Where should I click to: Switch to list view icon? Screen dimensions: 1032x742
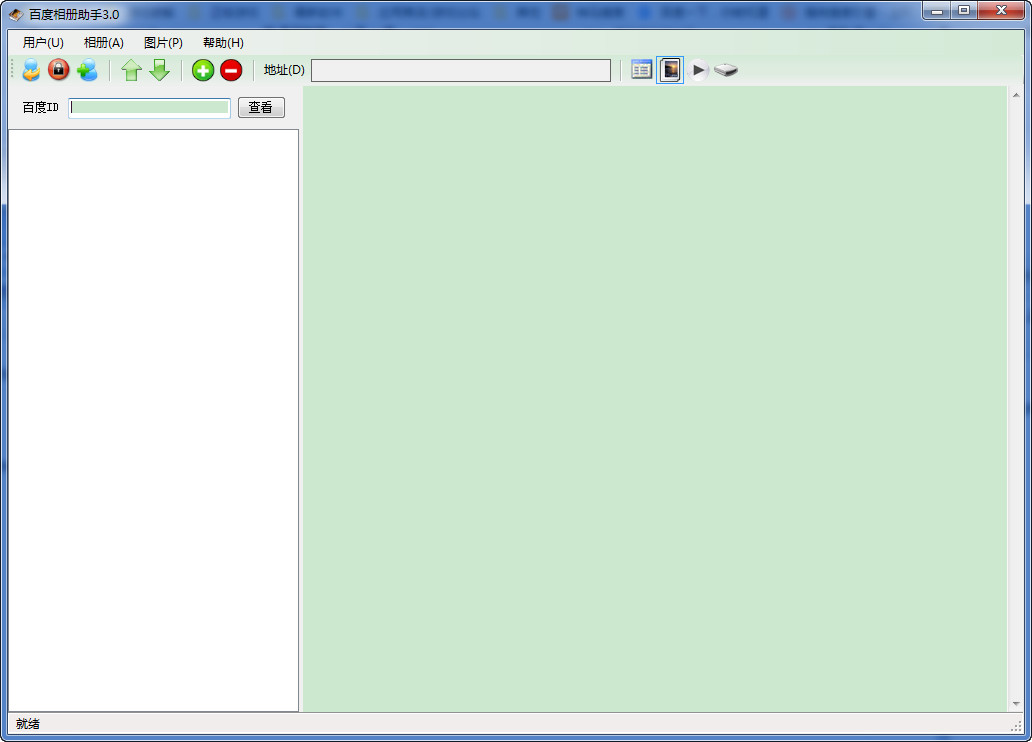click(x=642, y=70)
